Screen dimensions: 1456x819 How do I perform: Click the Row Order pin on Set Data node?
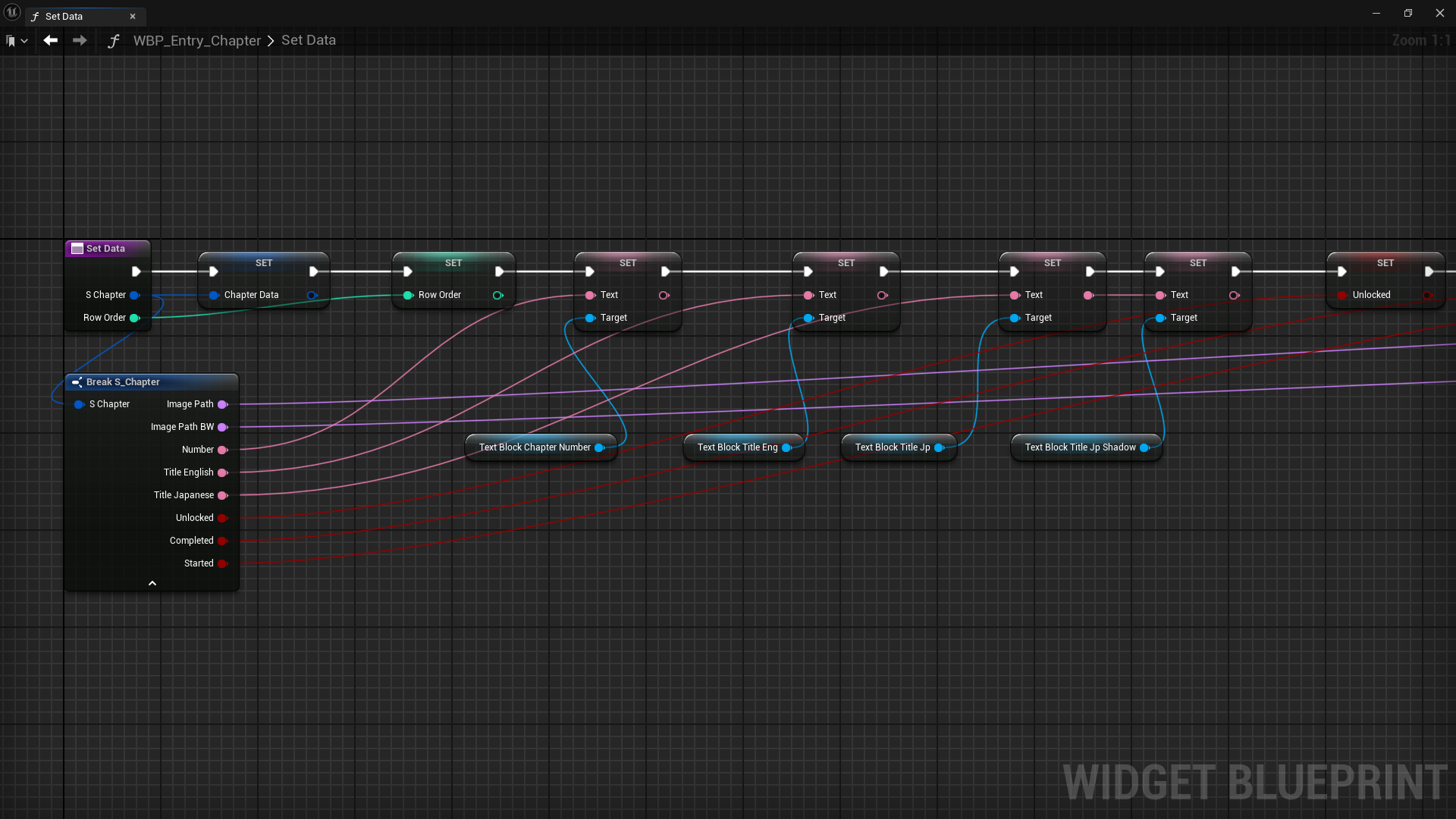click(x=135, y=318)
